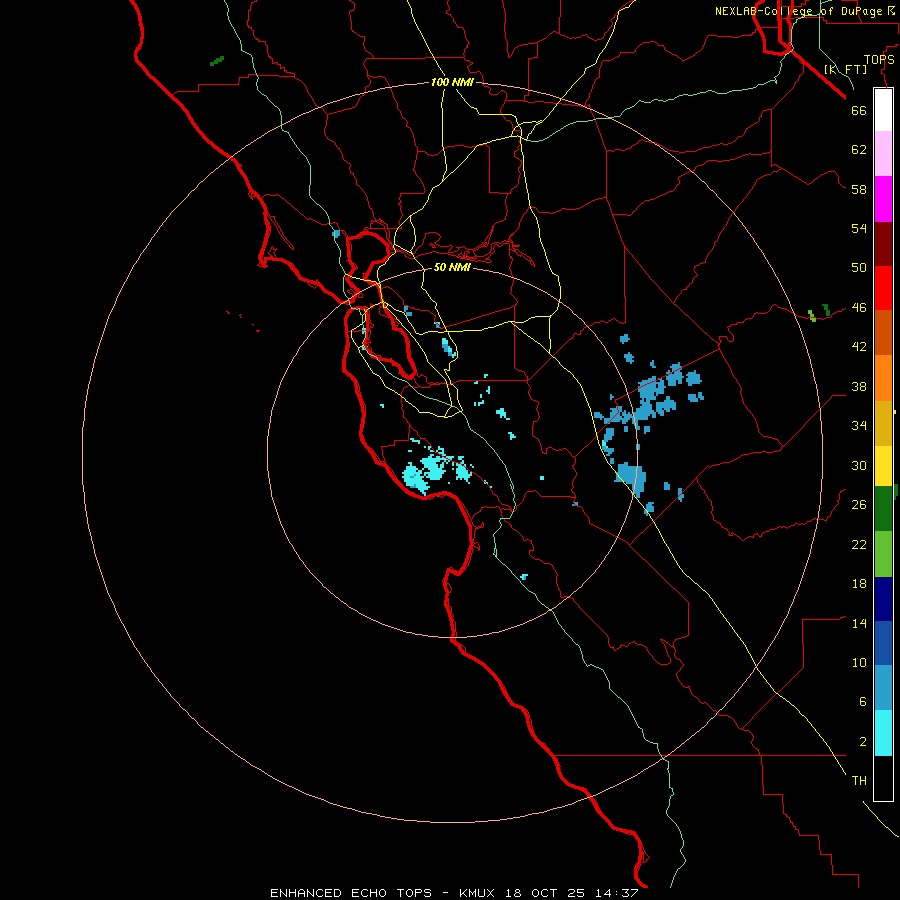Click the [K FT] units label
The width and height of the screenshot is (900, 900).
coord(846,69)
